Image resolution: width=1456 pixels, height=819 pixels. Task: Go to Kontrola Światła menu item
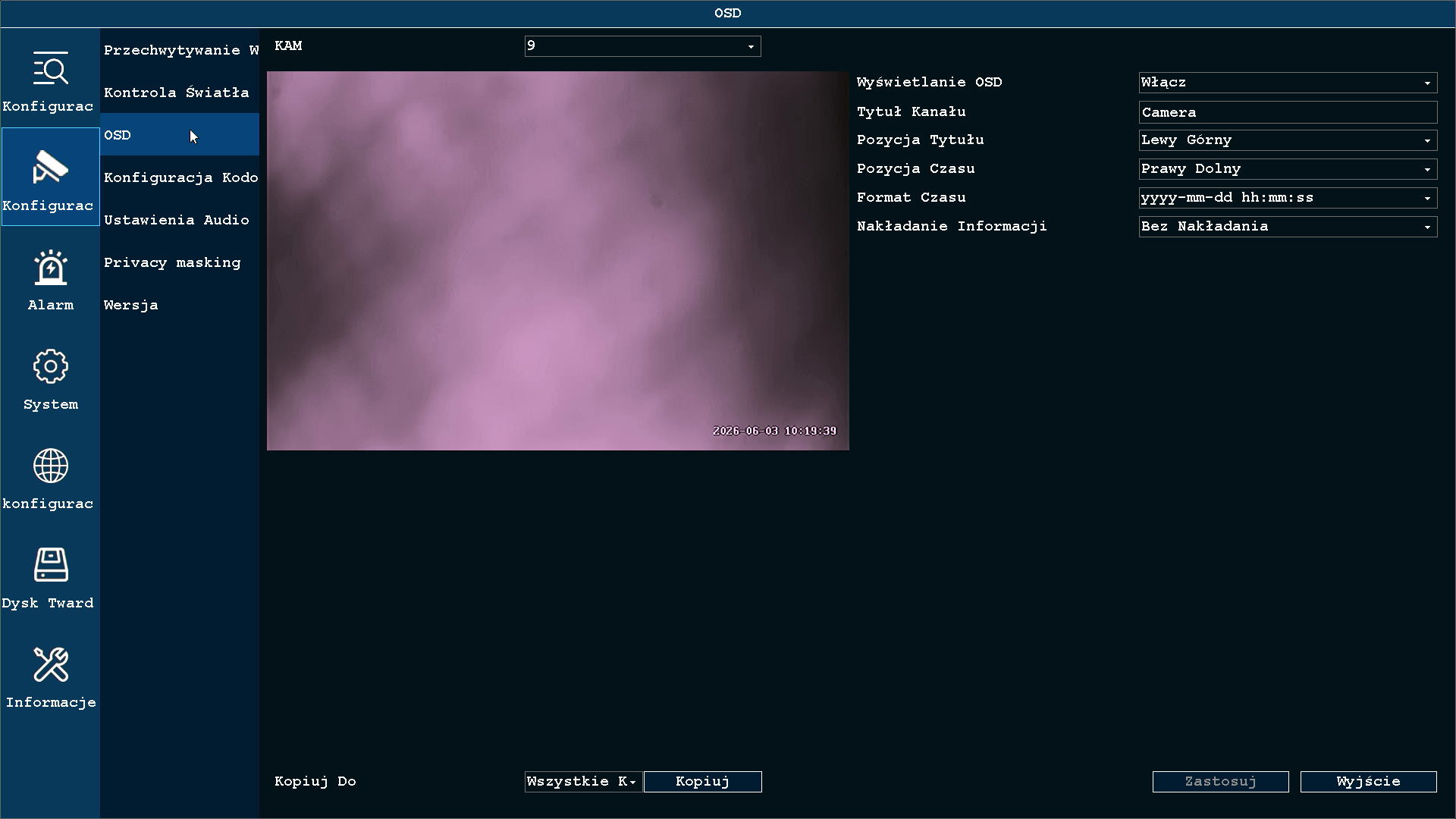pyautogui.click(x=180, y=93)
